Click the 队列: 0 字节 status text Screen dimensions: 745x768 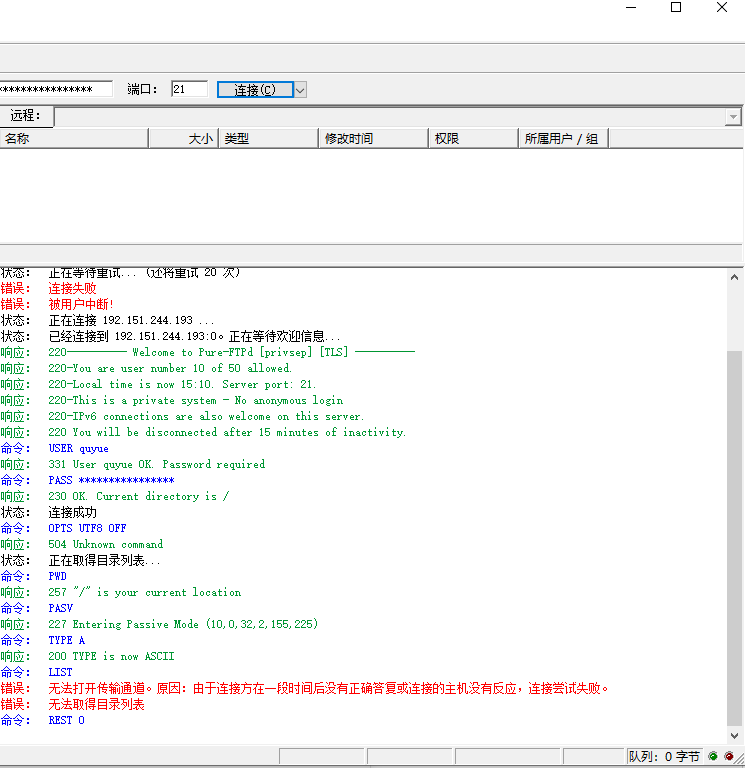tap(664, 756)
